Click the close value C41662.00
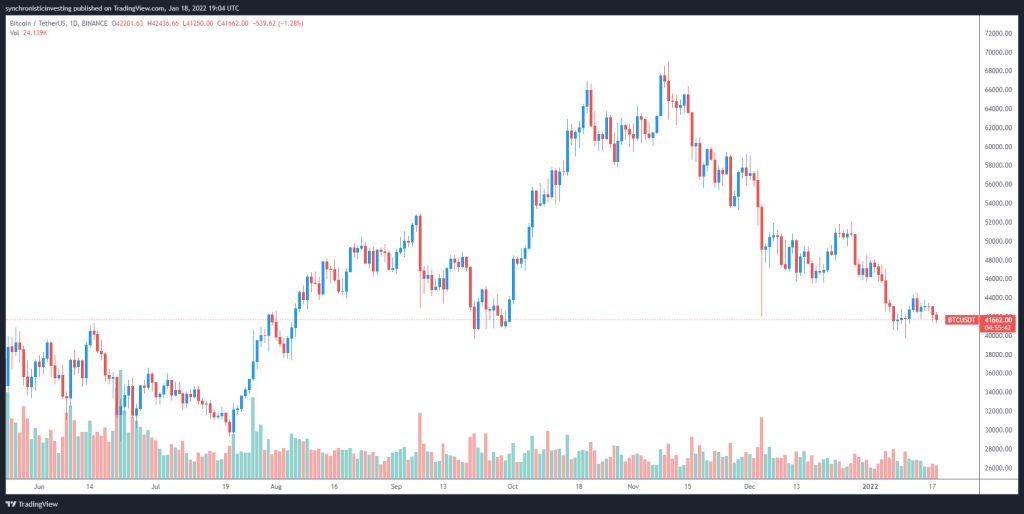The width and height of the screenshot is (1024, 514). [x=274, y=21]
